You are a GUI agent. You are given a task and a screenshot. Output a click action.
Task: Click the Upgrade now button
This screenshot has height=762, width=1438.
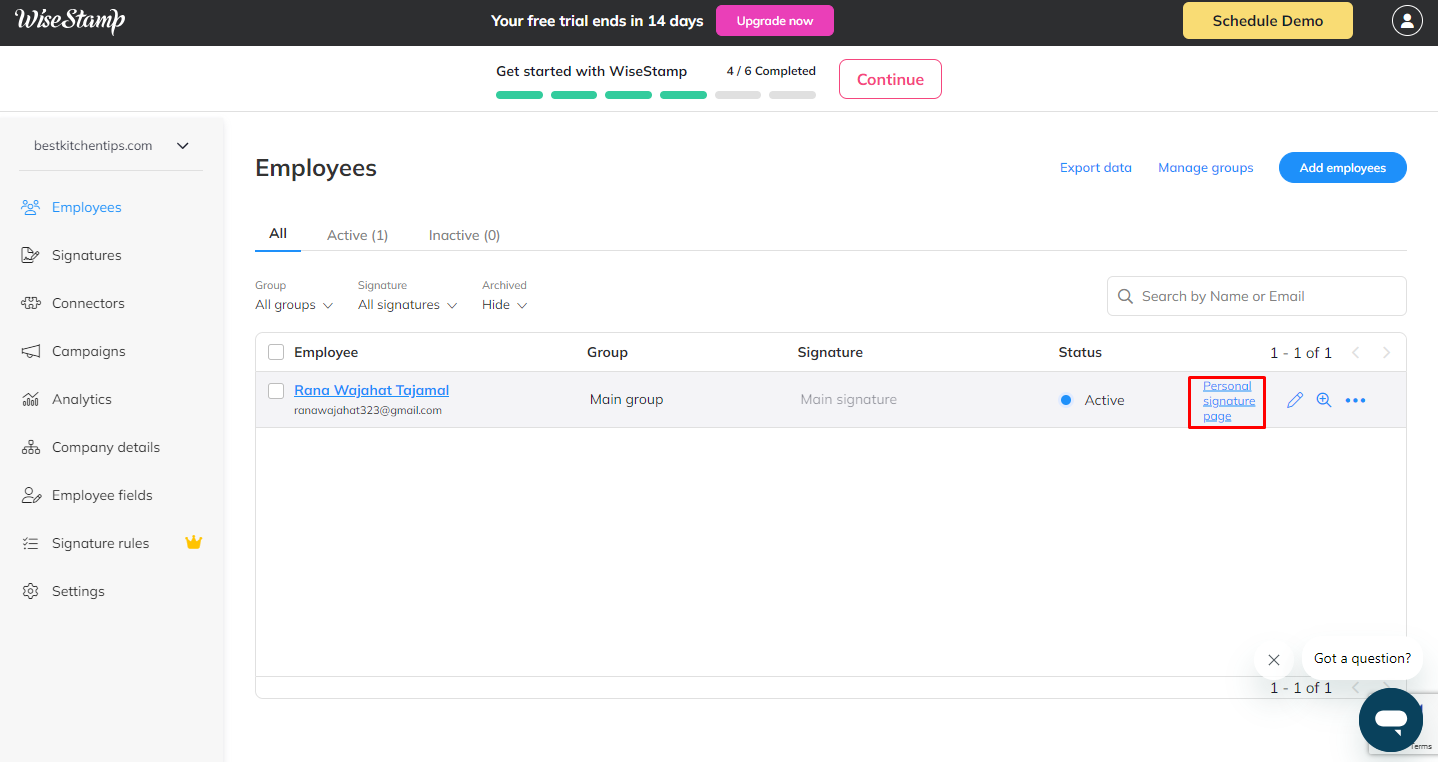click(774, 21)
